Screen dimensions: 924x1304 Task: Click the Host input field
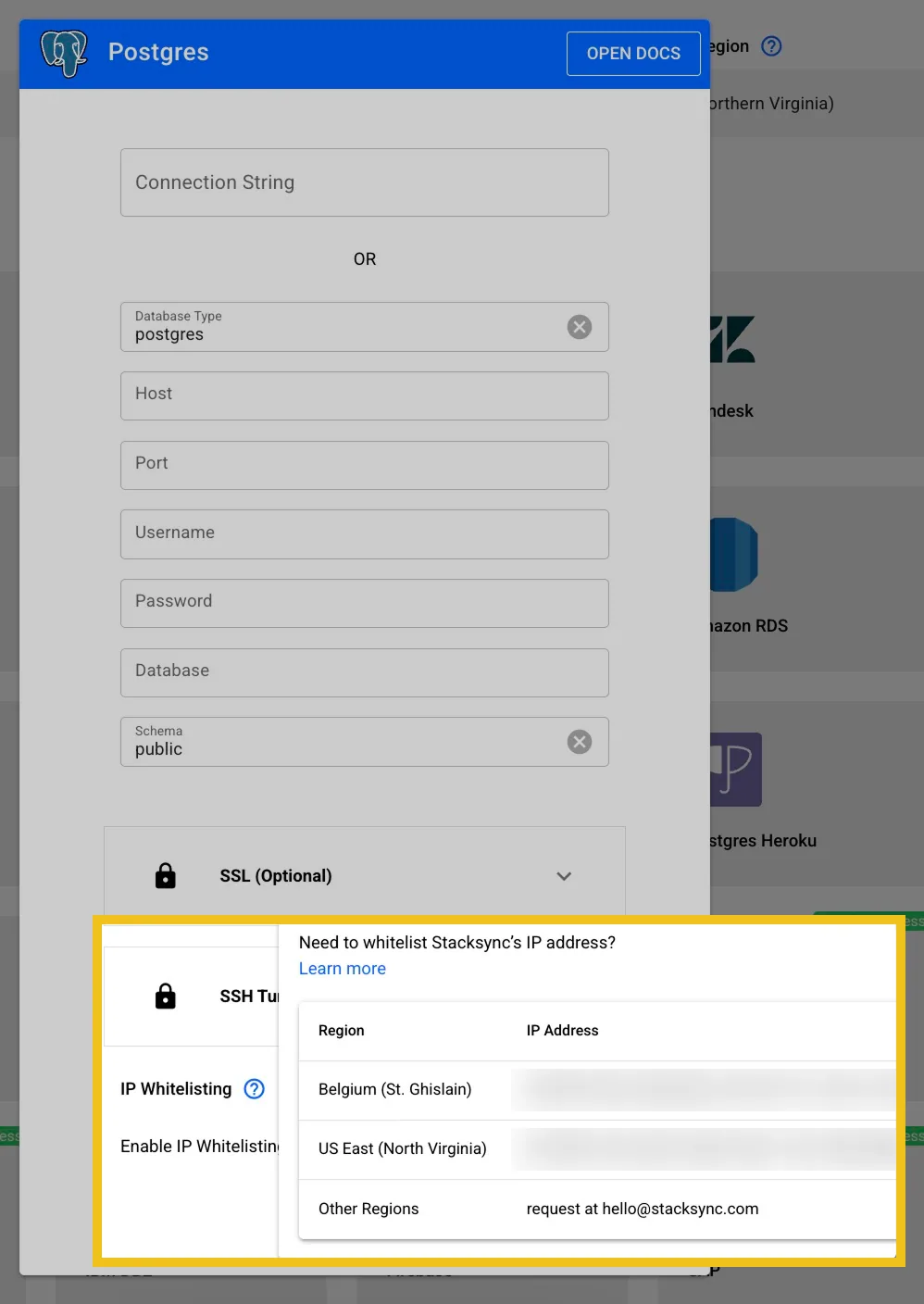tap(365, 395)
